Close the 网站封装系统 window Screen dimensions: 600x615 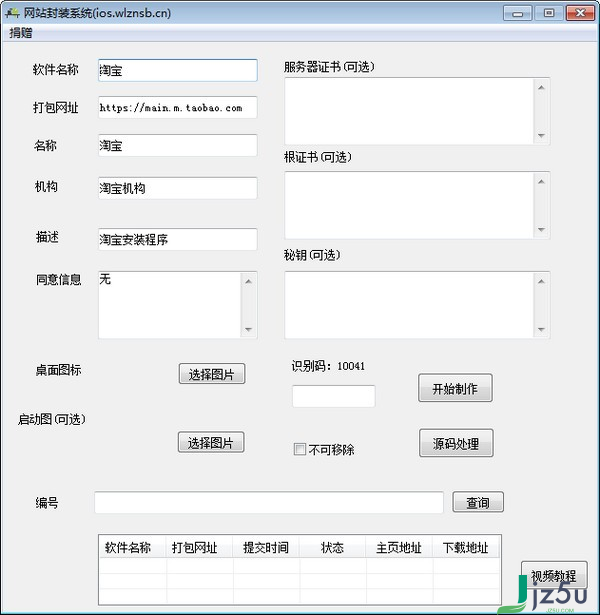(x=581, y=13)
